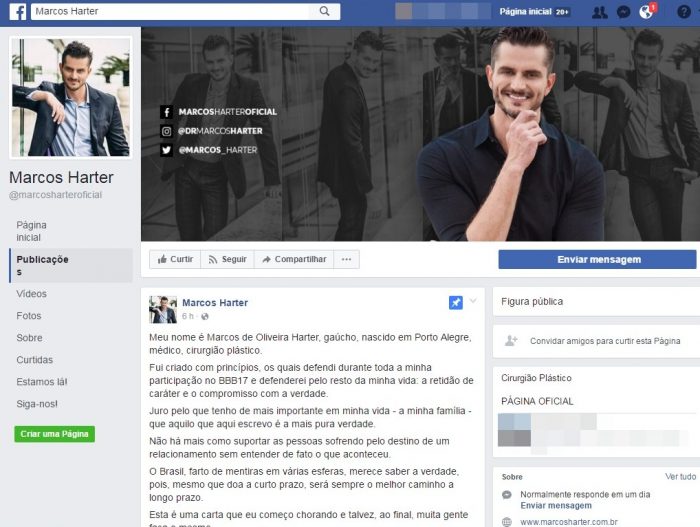Click the help question mark icon
The height and width of the screenshot is (527, 700).
pyautogui.click(x=684, y=12)
